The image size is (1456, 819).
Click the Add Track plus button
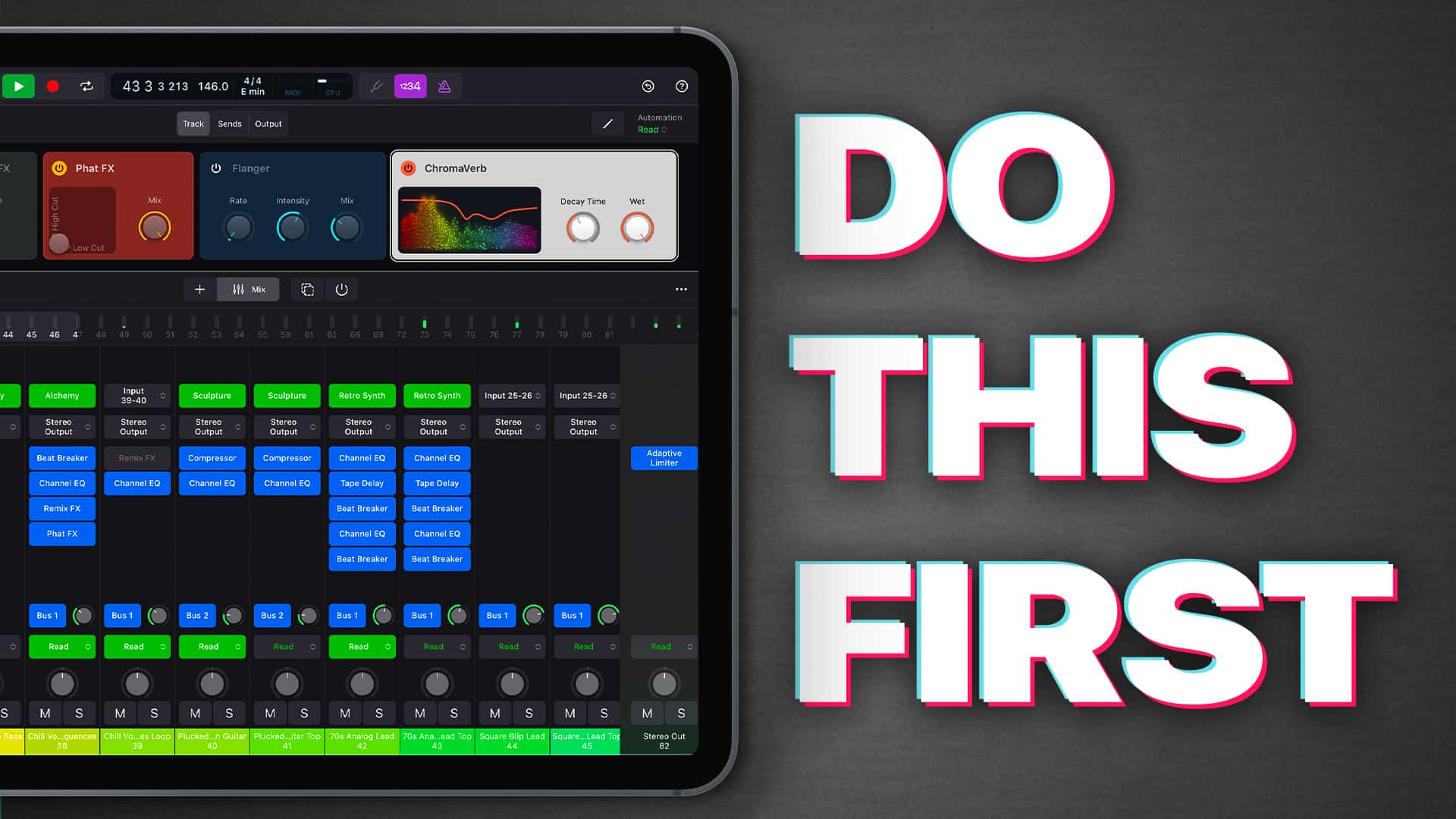tap(199, 290)
